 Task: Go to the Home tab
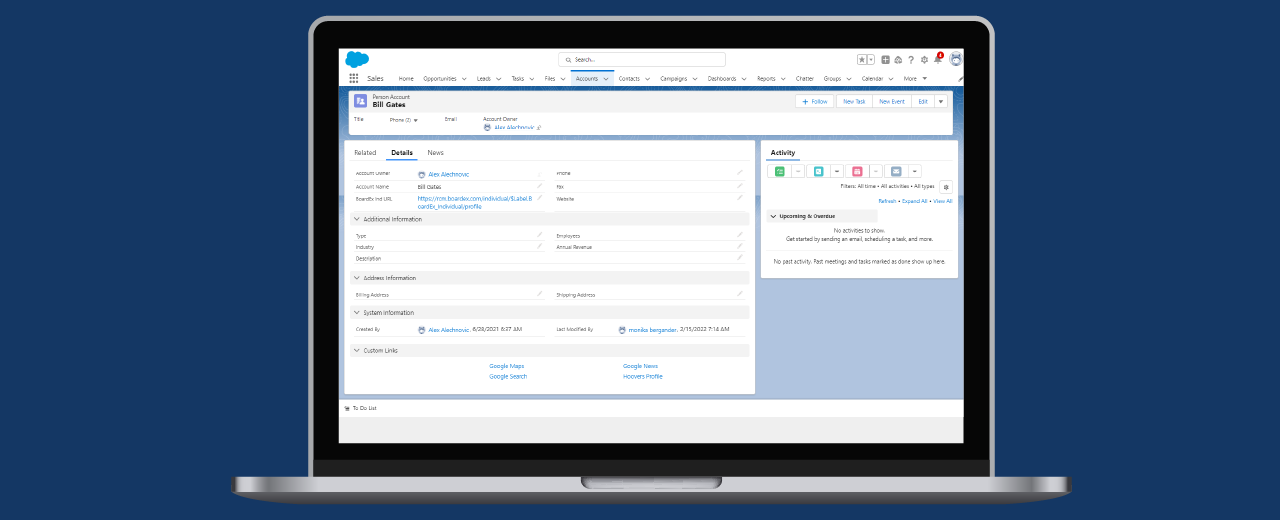coord(406,78)
